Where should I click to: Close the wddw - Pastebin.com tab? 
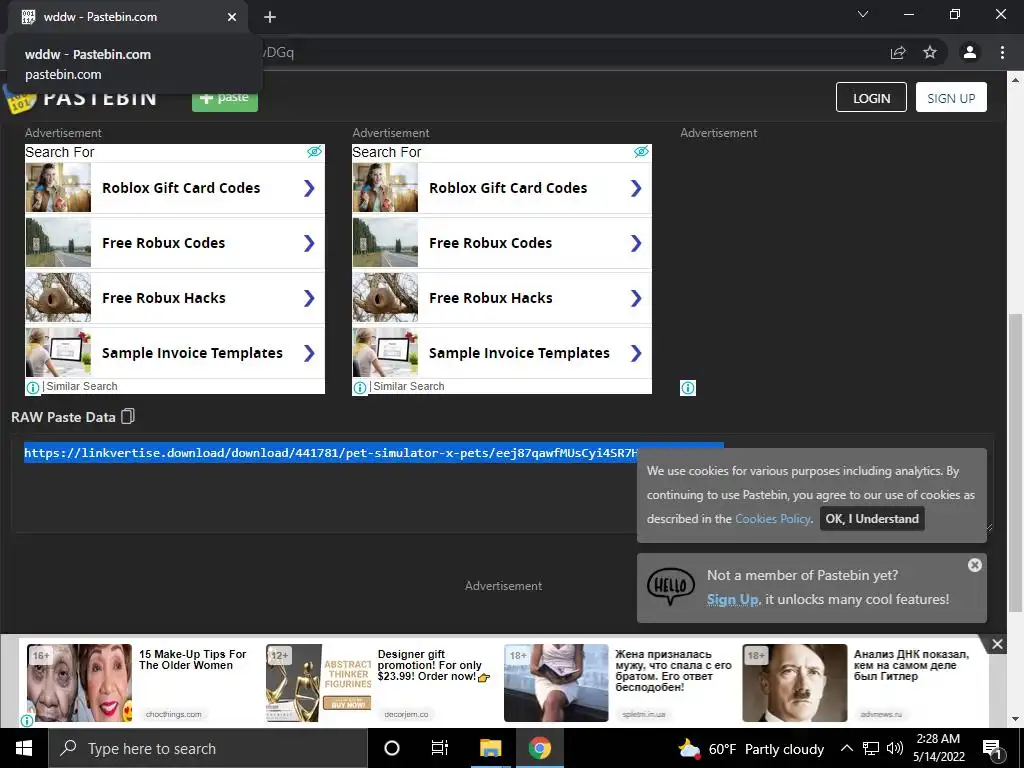coord(232,17)
